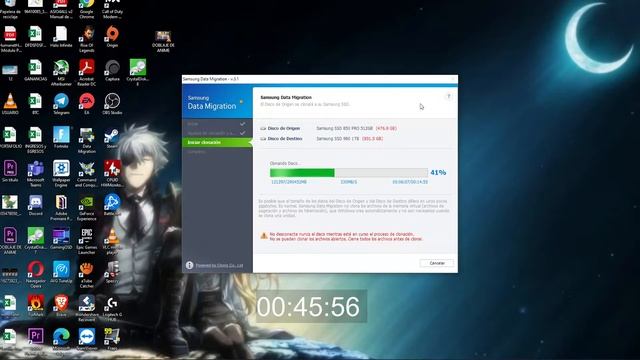Image resolution: width=640 pixels, height=360 pixels.
Task: Launch Steam from the desktop
Action: click(111, 138)
